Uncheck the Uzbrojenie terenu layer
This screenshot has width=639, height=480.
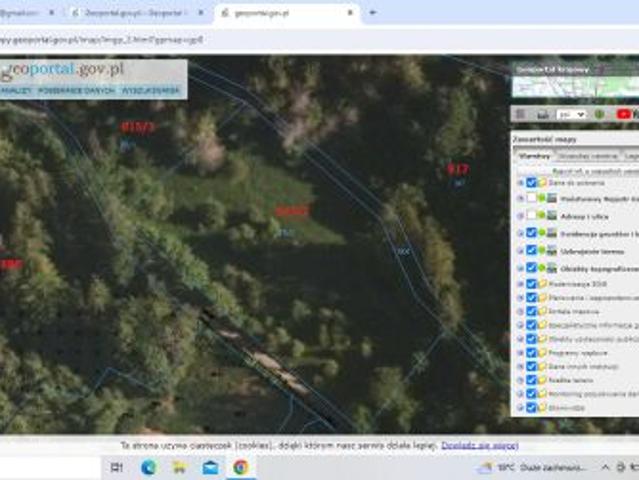coord(531,250)
